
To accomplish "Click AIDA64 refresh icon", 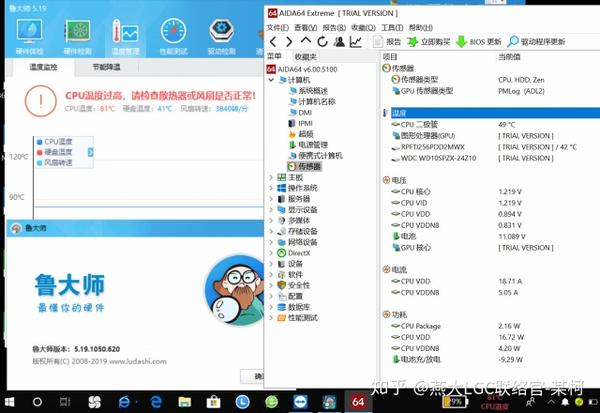I will [x=322, y=42].
